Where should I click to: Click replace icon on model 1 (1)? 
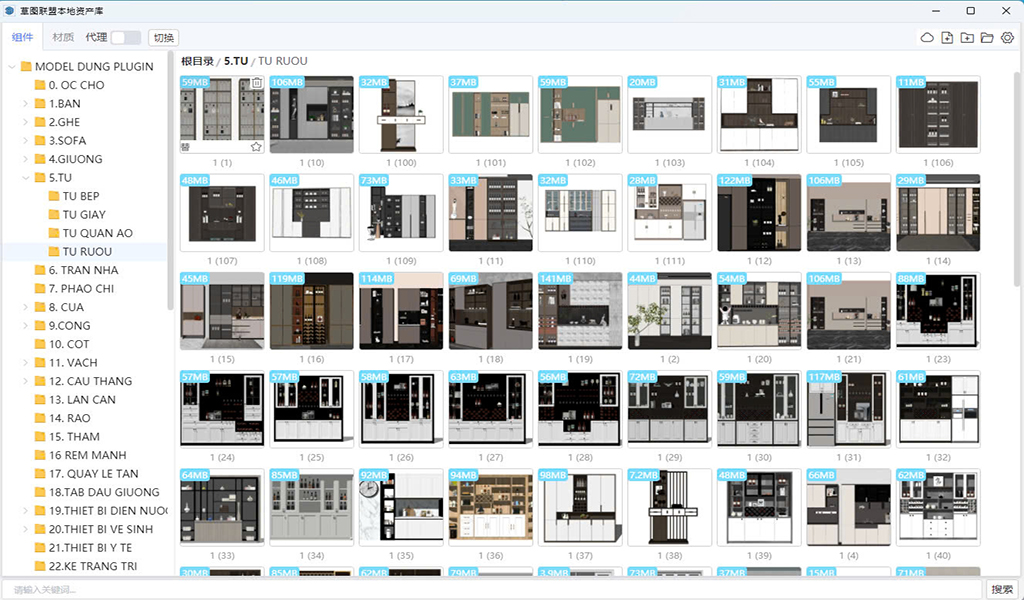click(186, 146)
